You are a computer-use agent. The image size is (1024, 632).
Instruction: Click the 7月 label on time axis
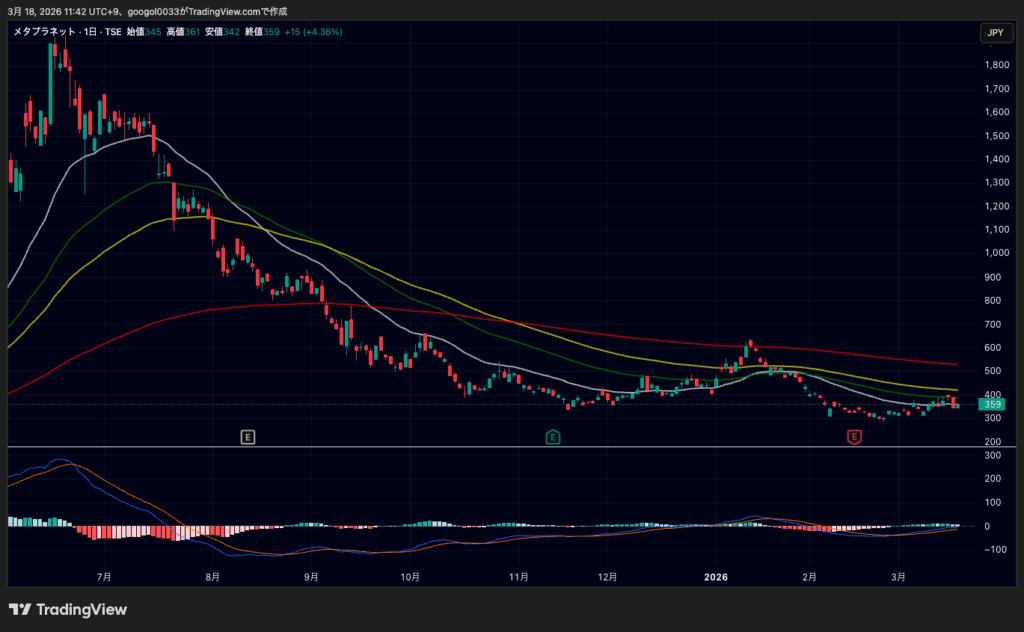pyautogui.click(x=104, y=577)
